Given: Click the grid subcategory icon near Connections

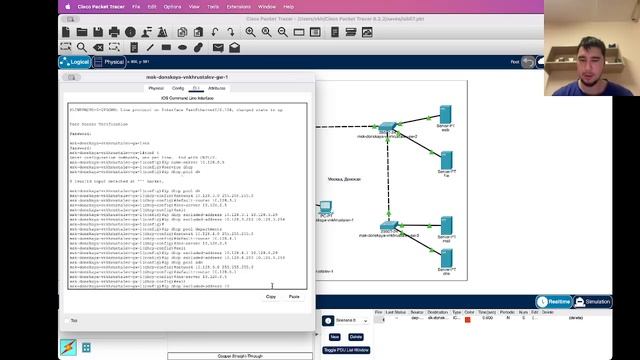Looking at the screenshot, I should (86, 348).
